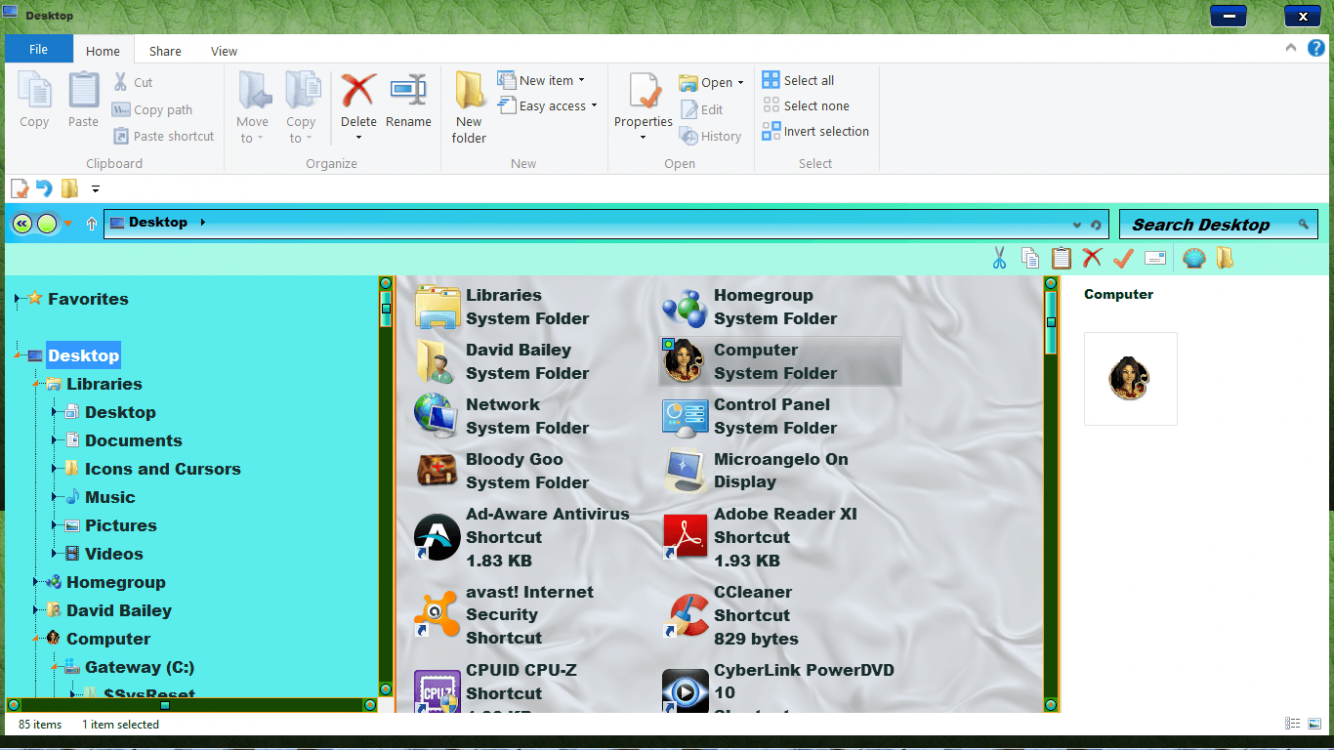
Task: Click the globe icon in command bar
Action: click(1194, 258)
